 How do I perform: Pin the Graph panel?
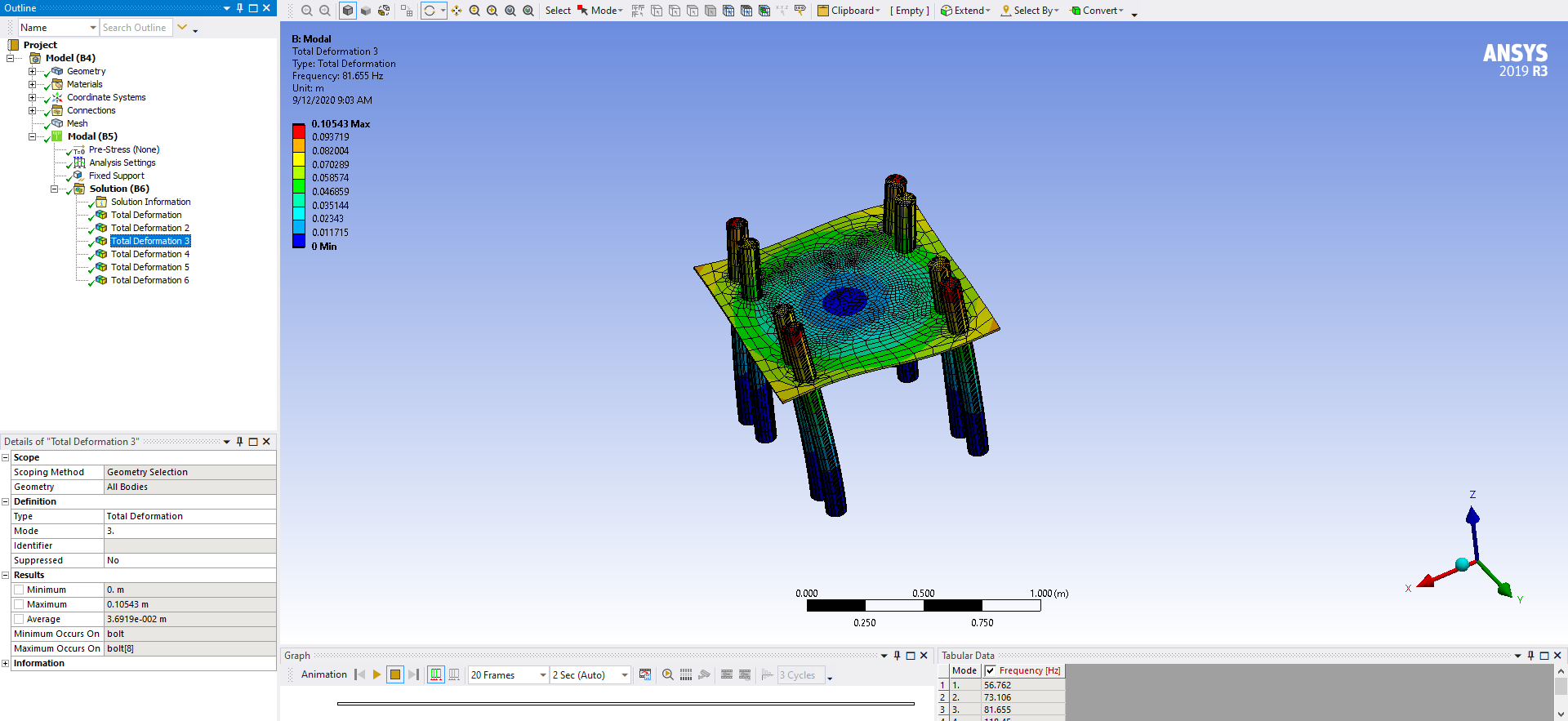click(x=898, y=655)
